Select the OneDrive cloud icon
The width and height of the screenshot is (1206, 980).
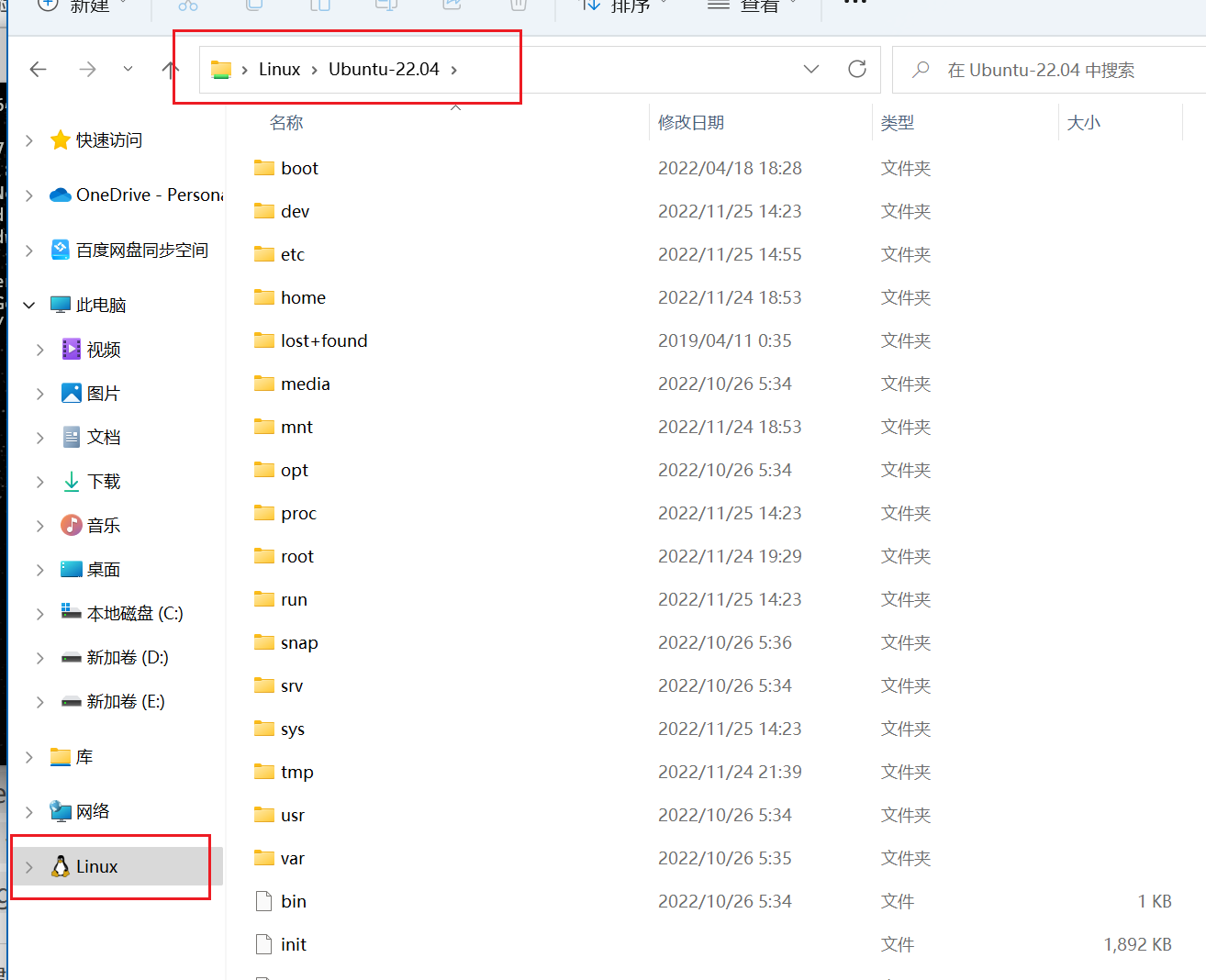[61, 195]
